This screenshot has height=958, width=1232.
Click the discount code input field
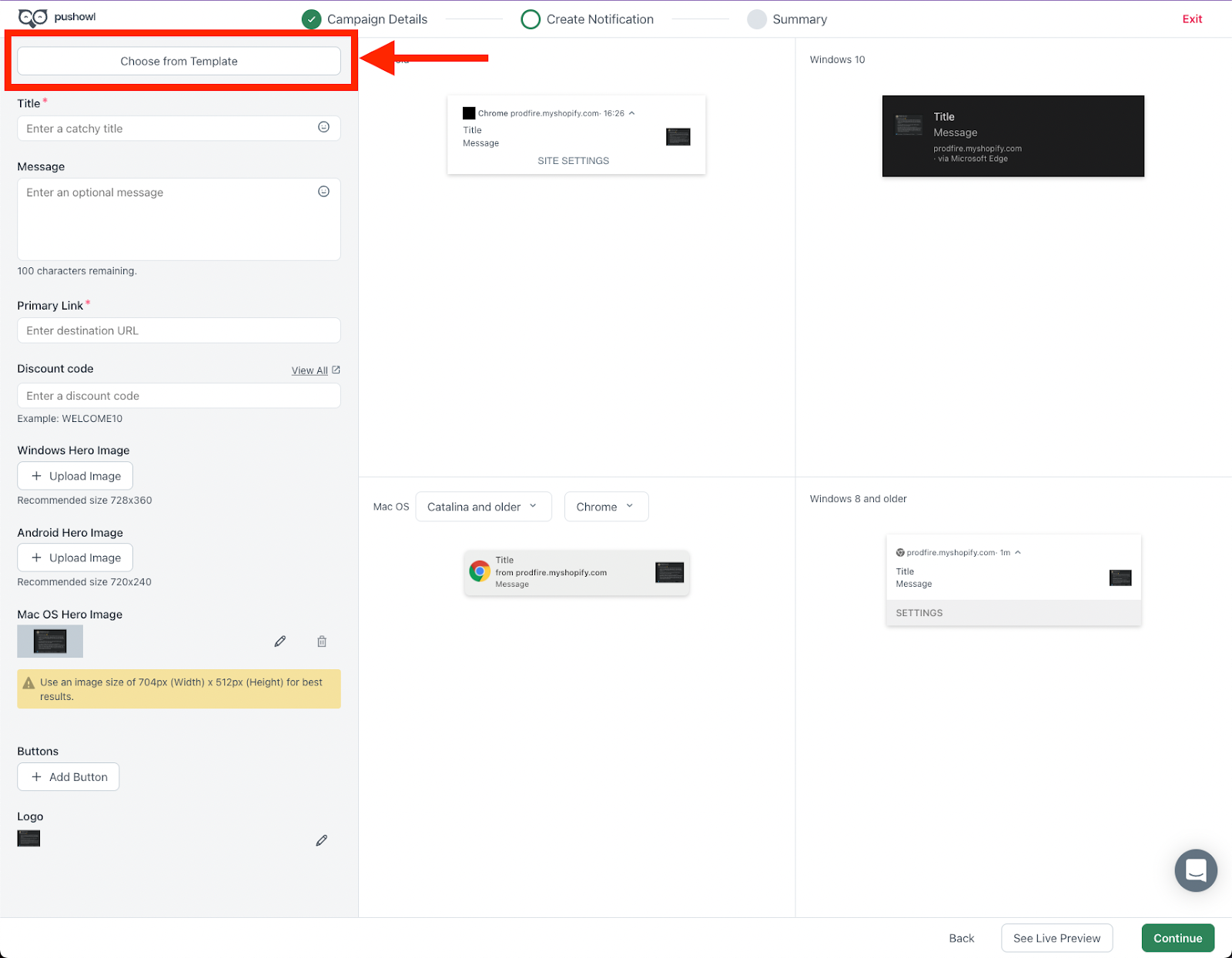pos(179,395)
